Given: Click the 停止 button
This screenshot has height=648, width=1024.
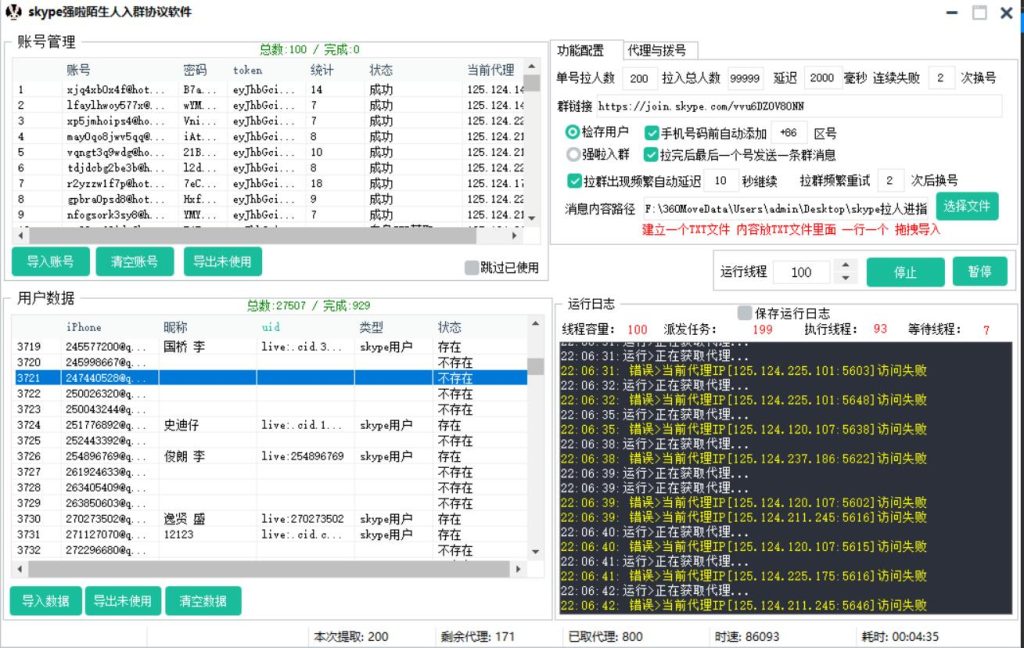Looking at the screenshot, I should (904, 273).
